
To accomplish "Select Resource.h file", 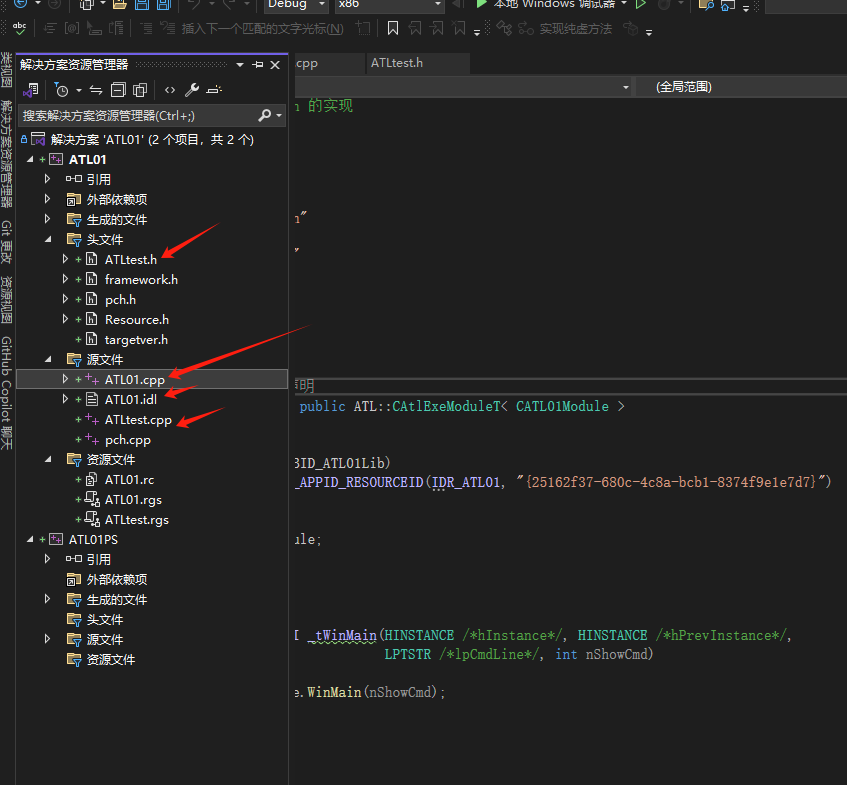I will (137, 319).
